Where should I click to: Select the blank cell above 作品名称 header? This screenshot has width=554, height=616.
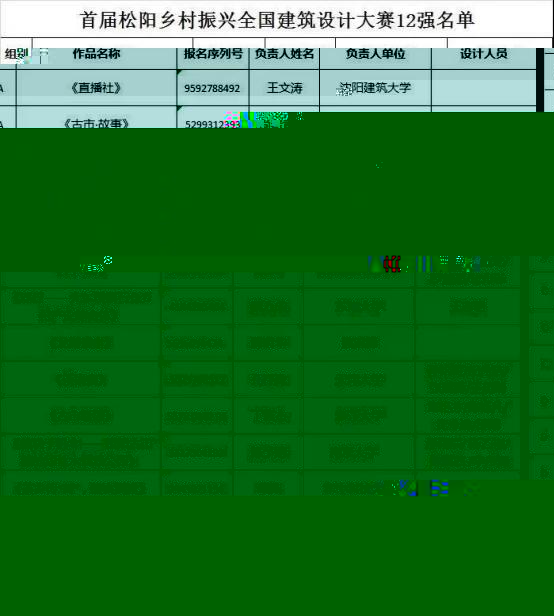112,43
